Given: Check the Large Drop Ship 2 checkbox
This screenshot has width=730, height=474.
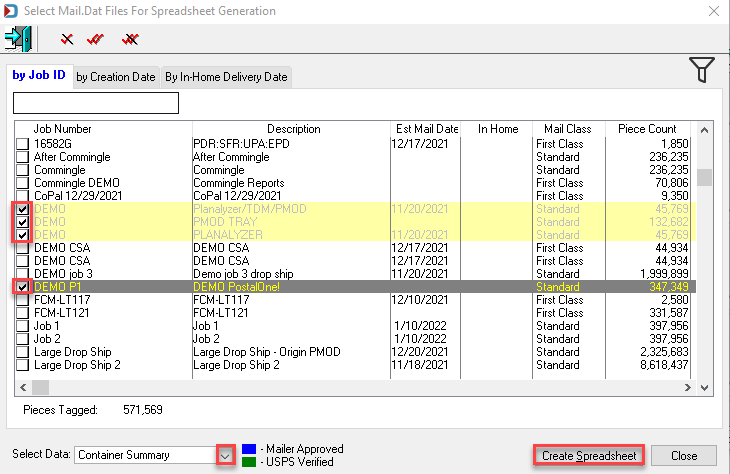Looking at the screenshot, I should [x=22, y=365].
